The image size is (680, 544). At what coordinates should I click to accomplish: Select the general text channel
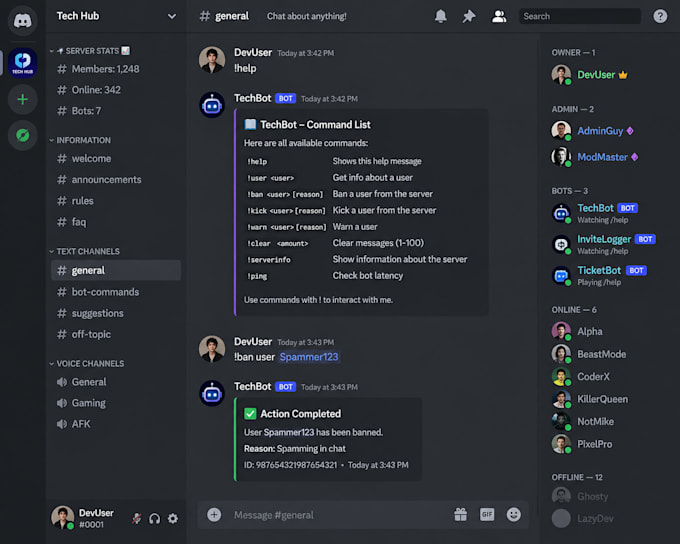coord(116,270)
